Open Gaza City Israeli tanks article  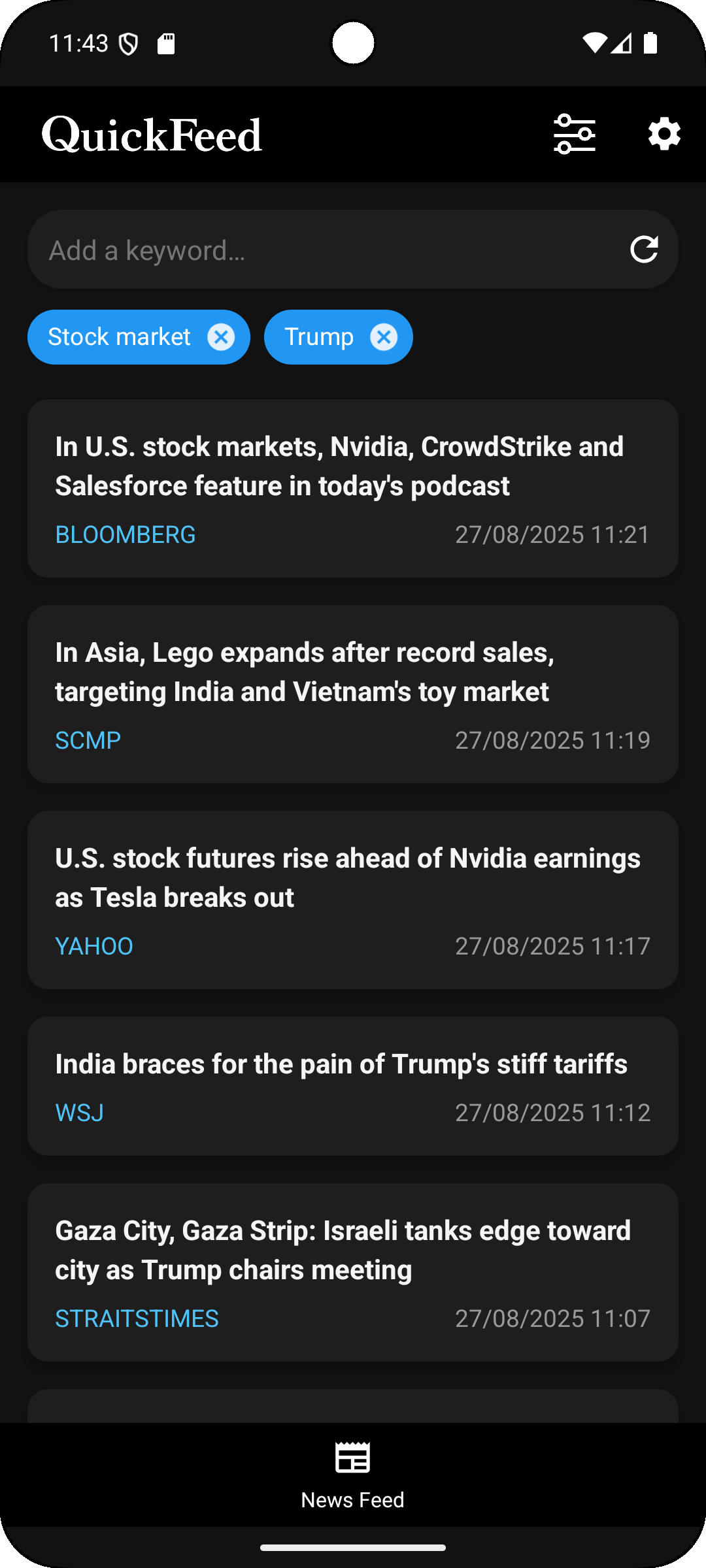(x=343, y=1250)
